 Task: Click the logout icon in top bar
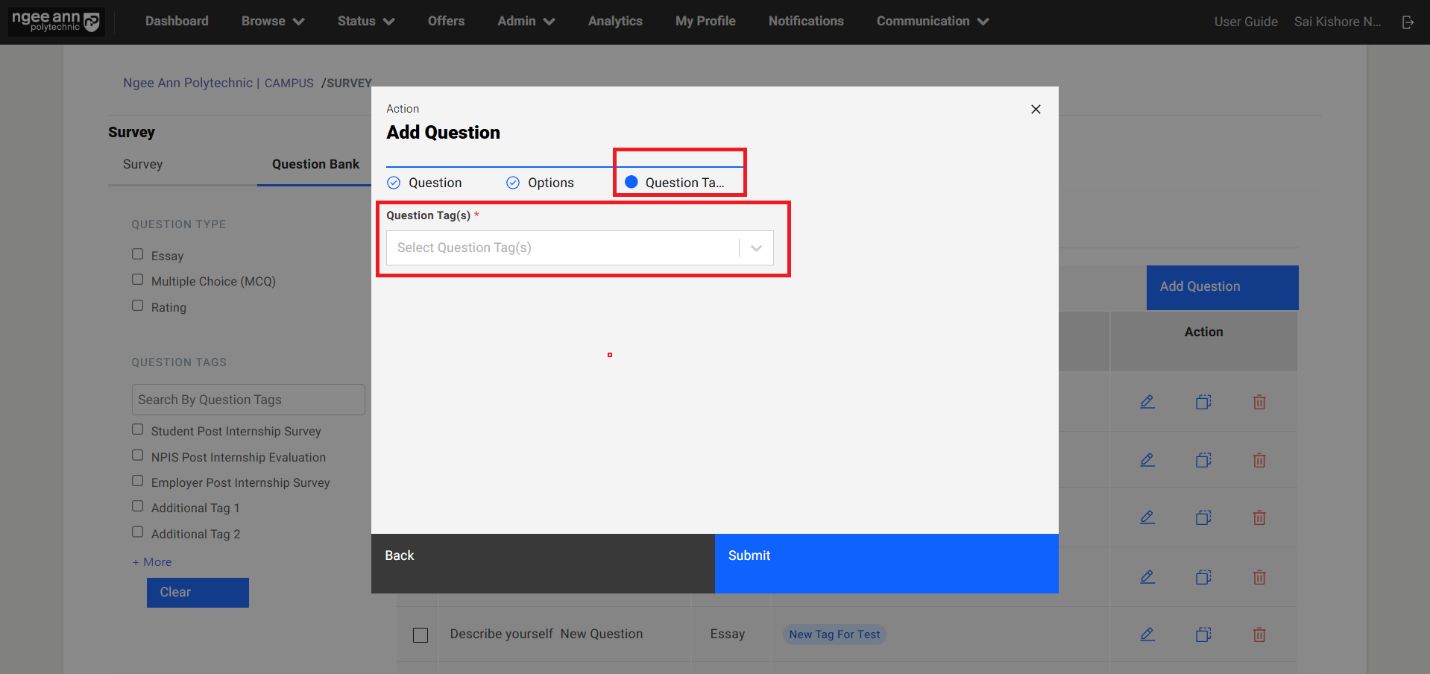[x=1408, y=22]
